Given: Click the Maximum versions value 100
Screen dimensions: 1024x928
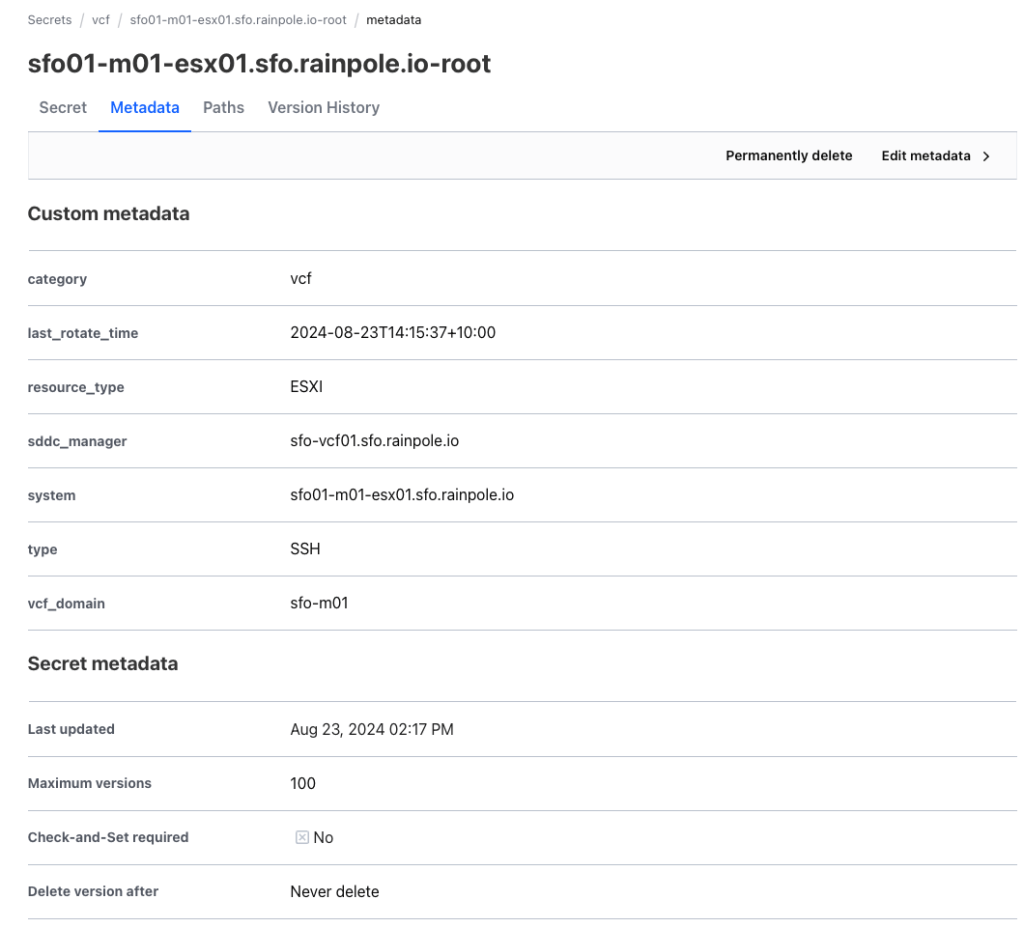Looking at the screenshot, I should tap(301, 783).
